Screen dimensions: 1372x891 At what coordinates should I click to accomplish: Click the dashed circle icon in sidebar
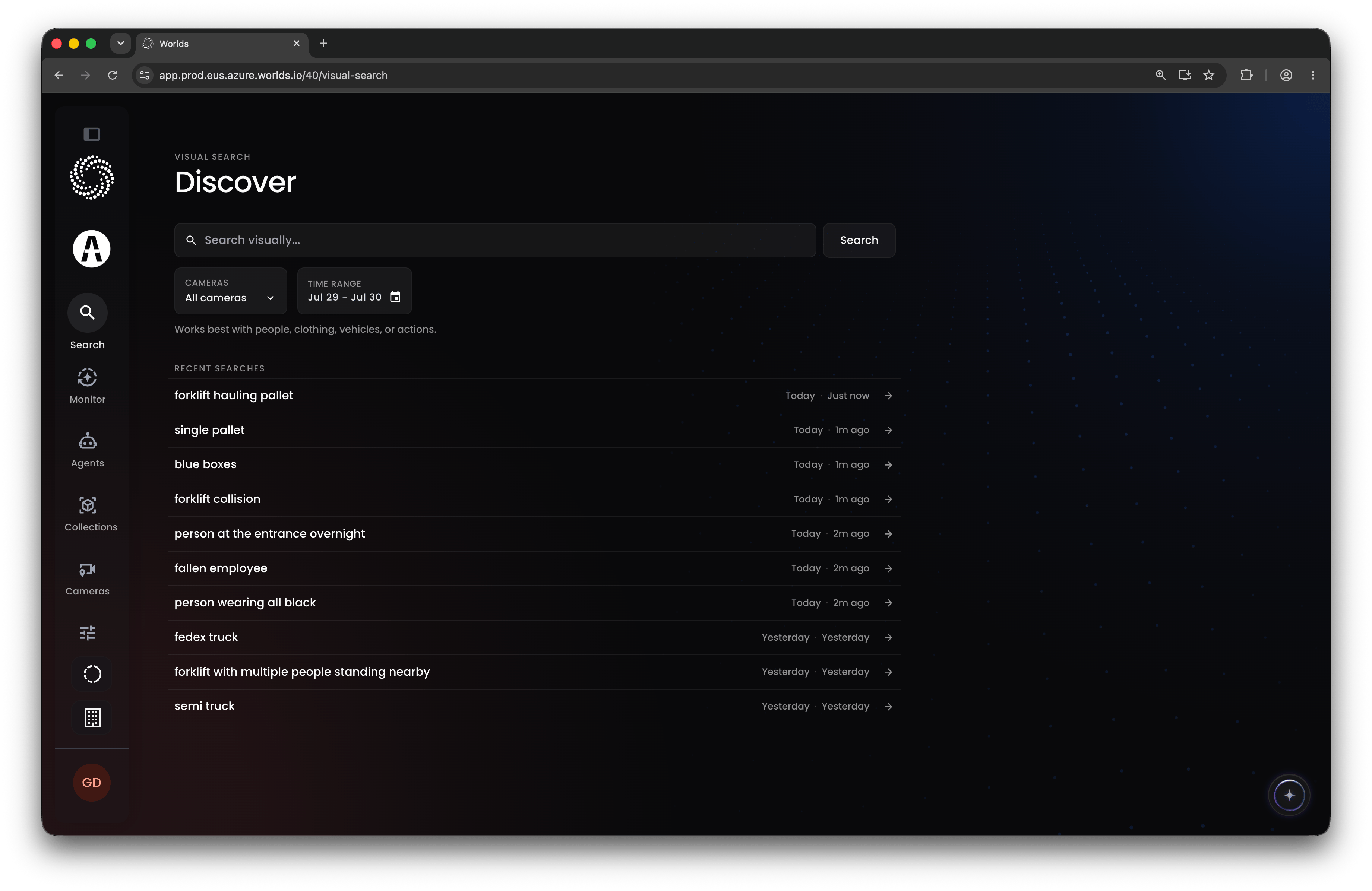click(92, 674)
